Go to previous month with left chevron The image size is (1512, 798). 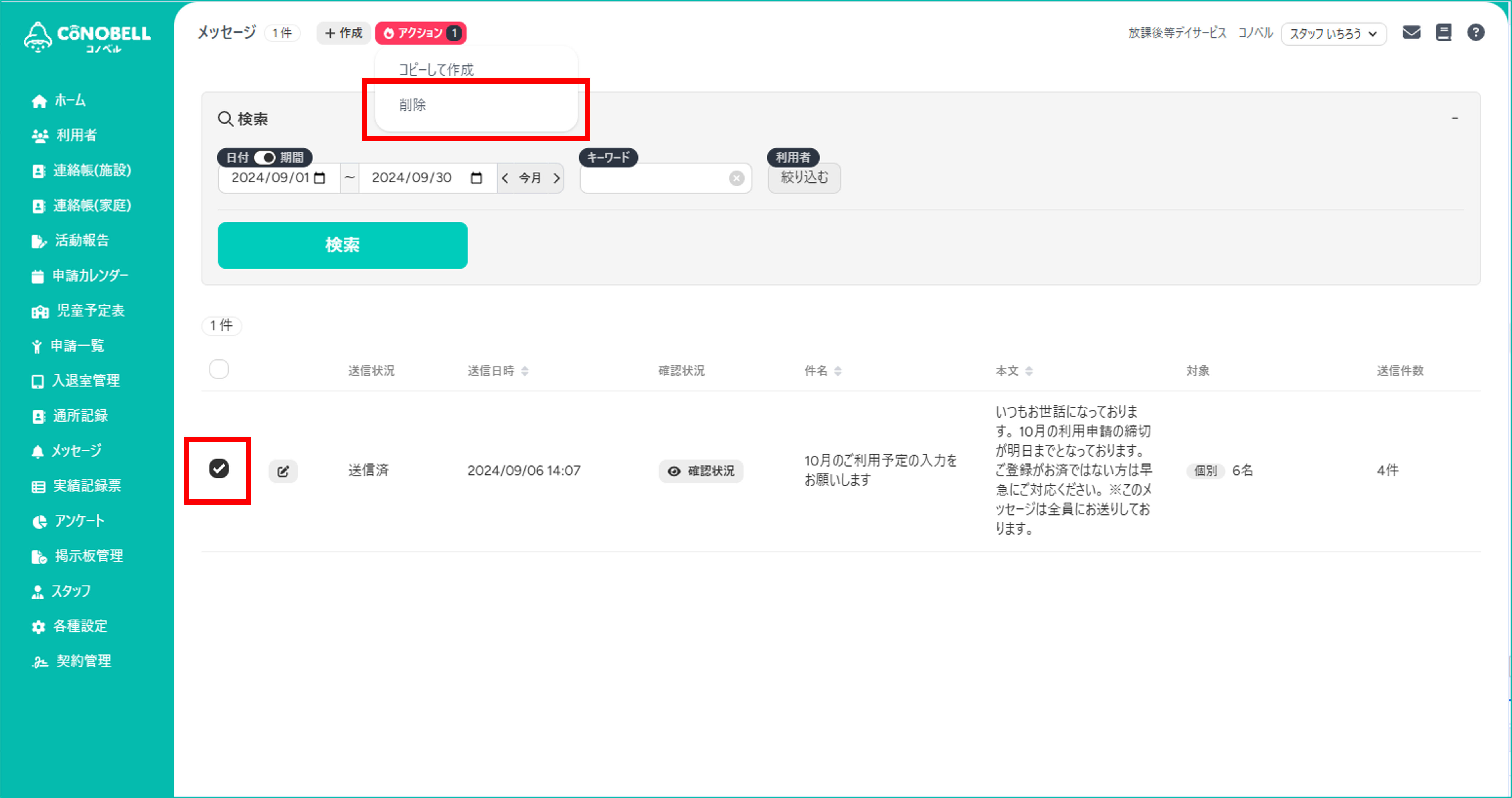(x=505, y=178)
